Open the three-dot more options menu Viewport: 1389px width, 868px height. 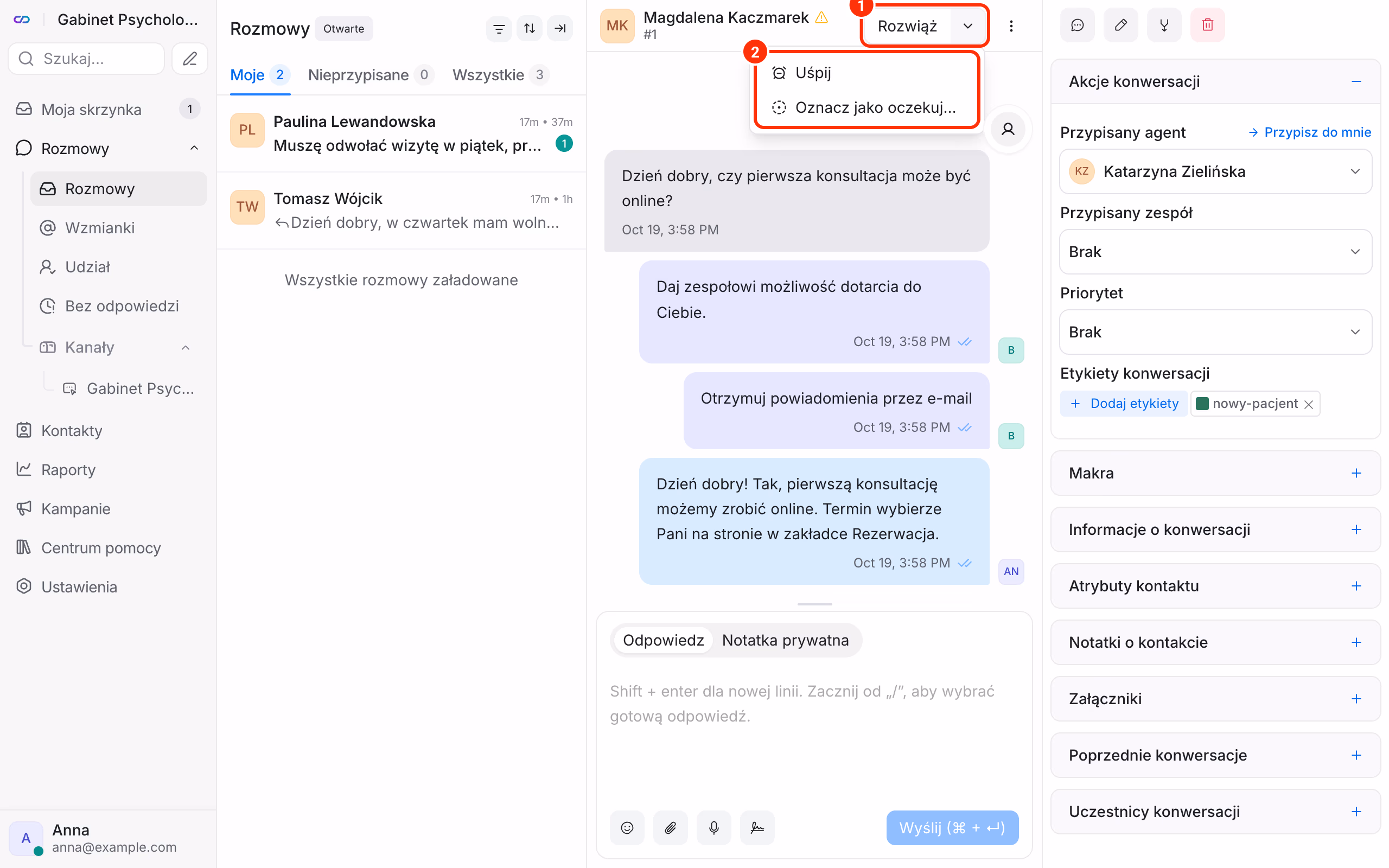pos(1011,26)
